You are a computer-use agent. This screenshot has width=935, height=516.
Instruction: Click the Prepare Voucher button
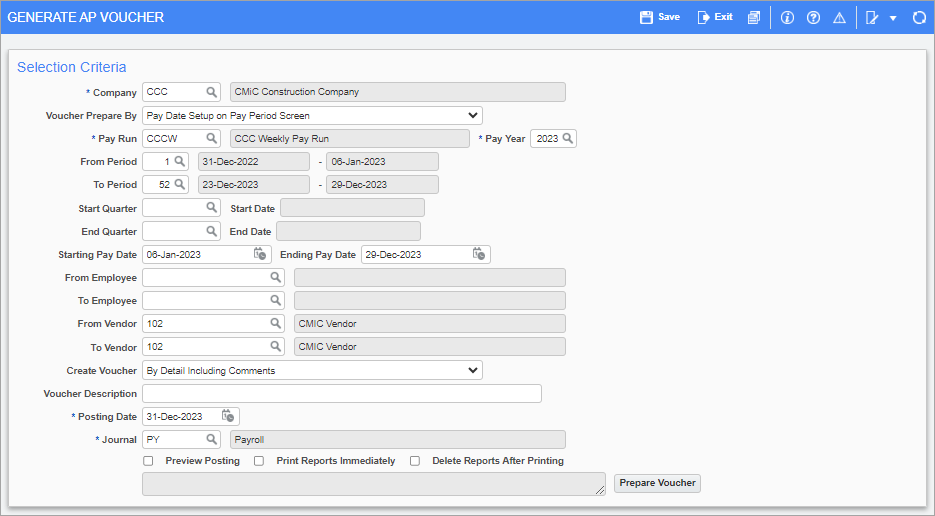[657, 483]
